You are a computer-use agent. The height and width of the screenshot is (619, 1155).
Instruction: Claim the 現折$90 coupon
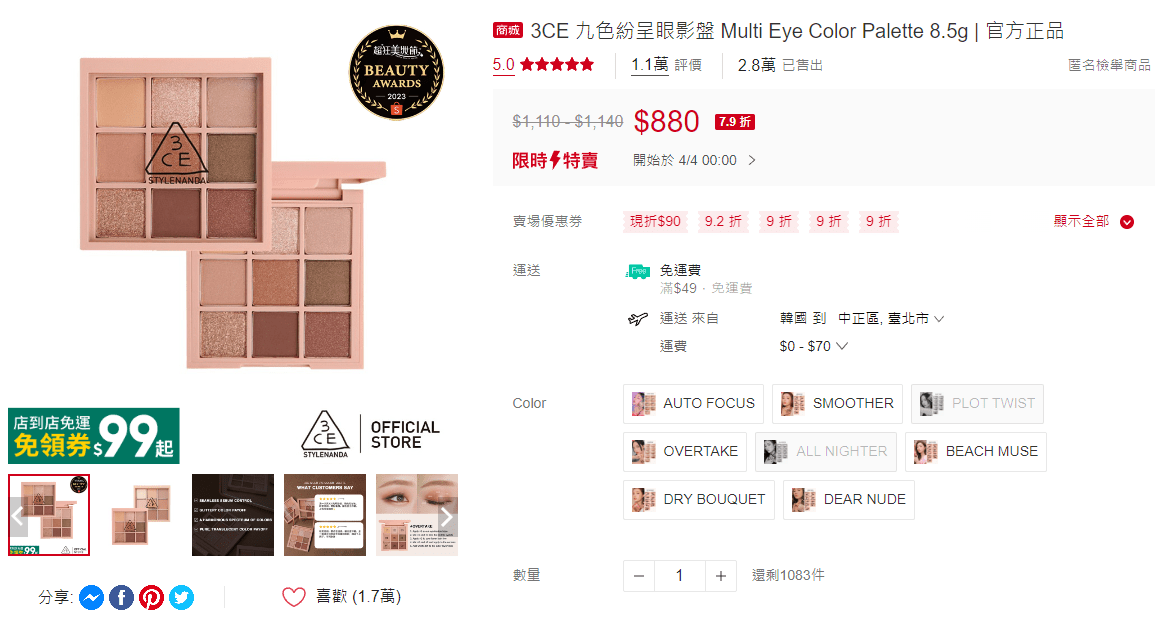656,221
